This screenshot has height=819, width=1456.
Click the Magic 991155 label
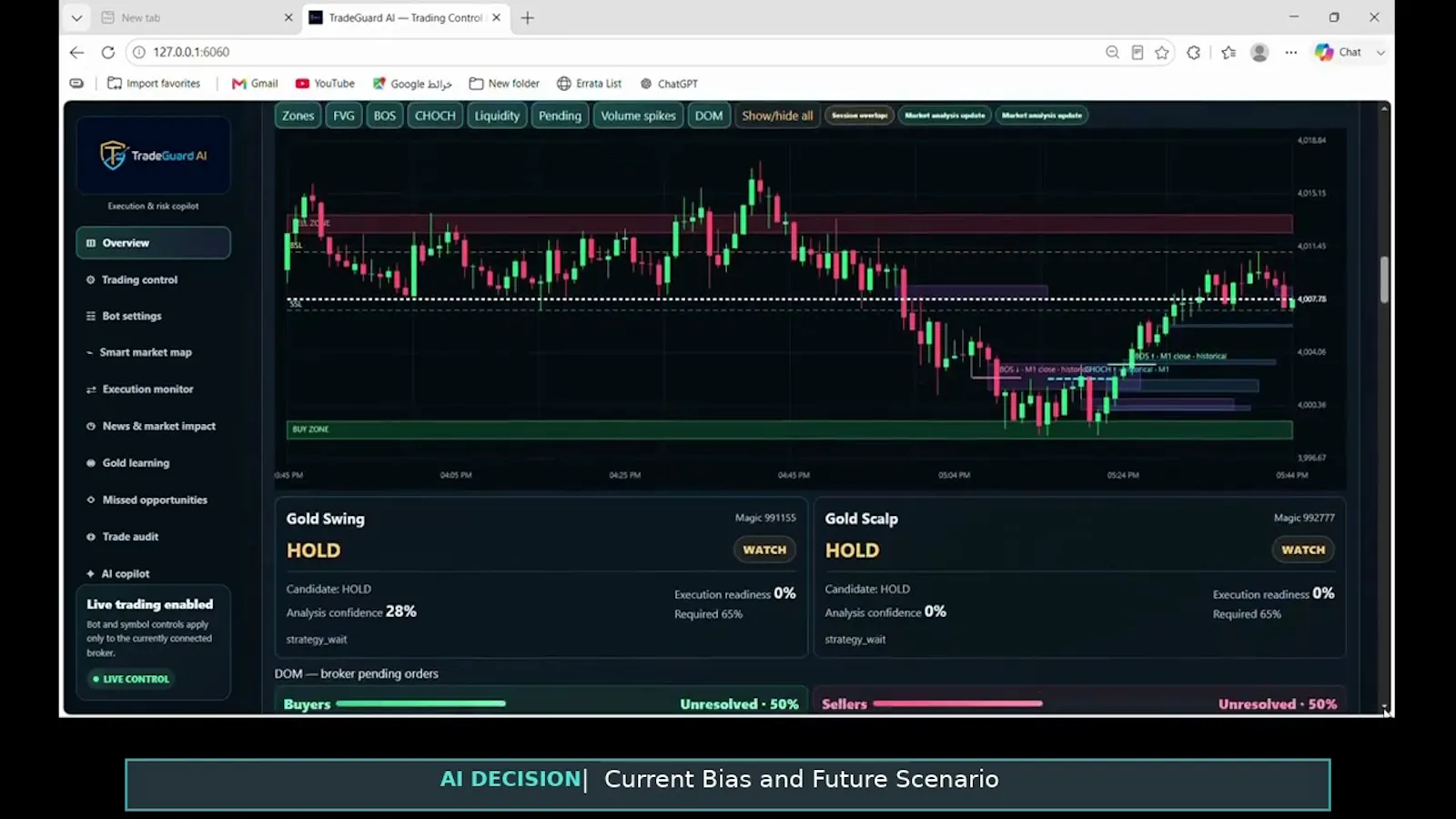[x=765, y=518]
